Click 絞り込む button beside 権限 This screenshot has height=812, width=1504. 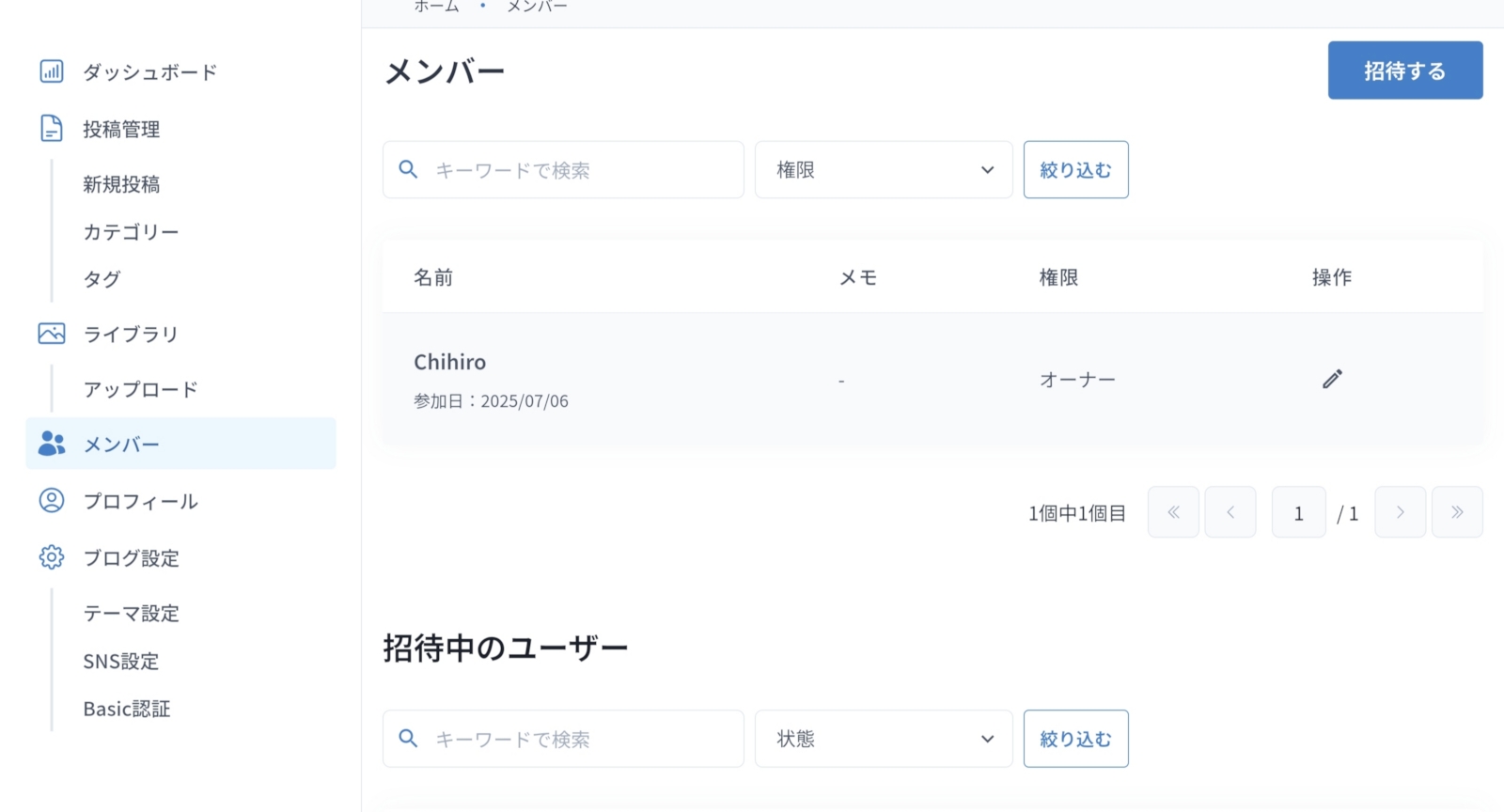tap(1076, 170)
